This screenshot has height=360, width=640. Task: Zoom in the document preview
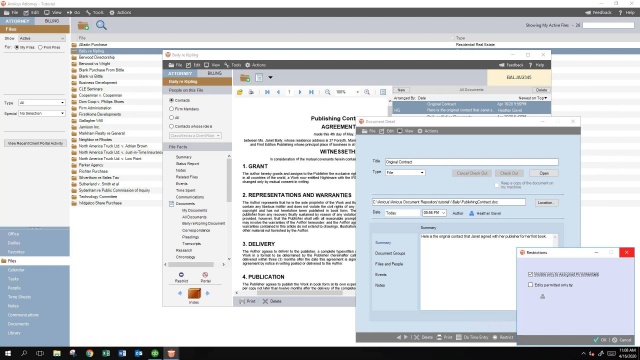point(367,92)
